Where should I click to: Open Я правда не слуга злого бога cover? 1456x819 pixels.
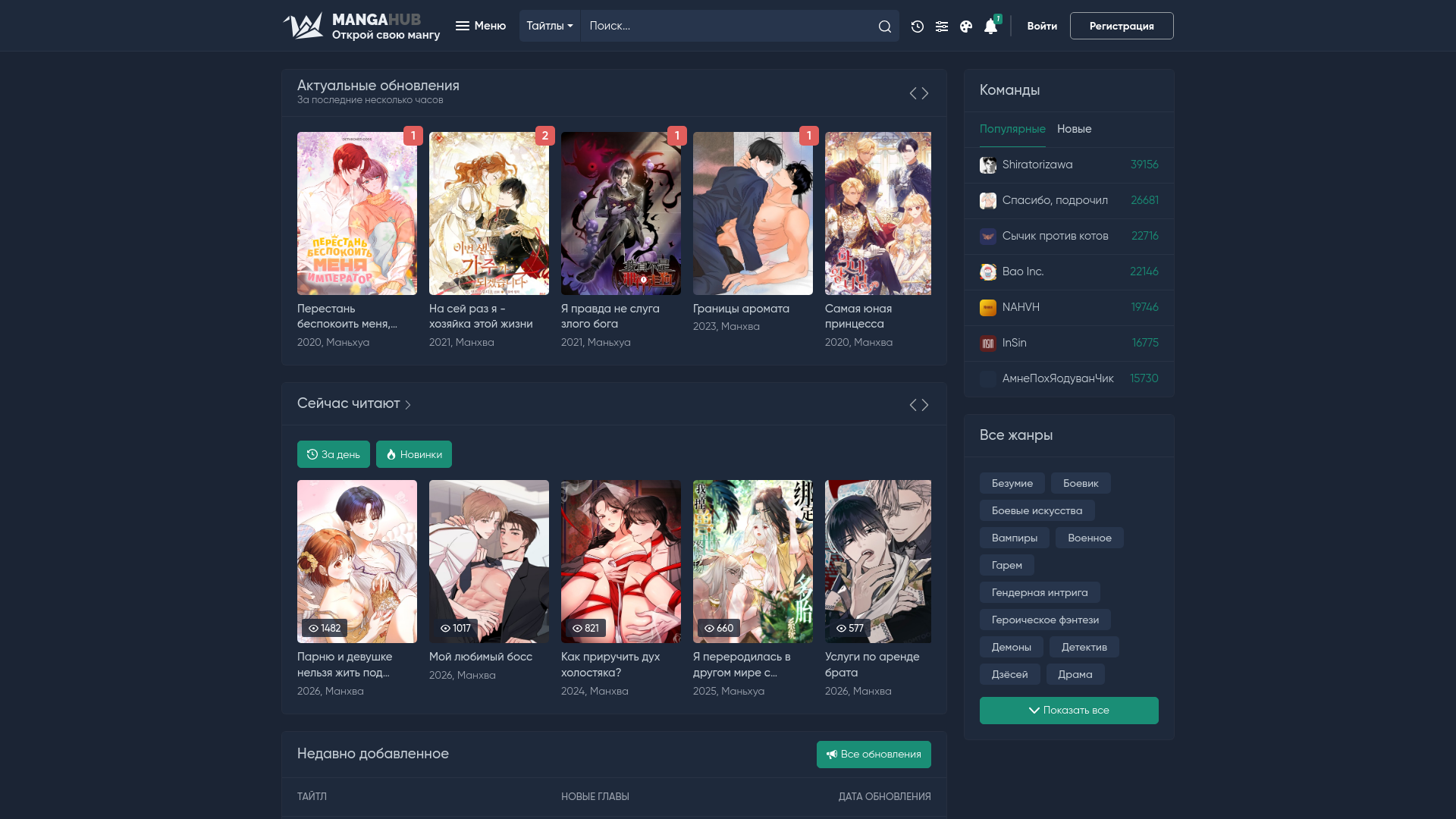pos(621,214)
